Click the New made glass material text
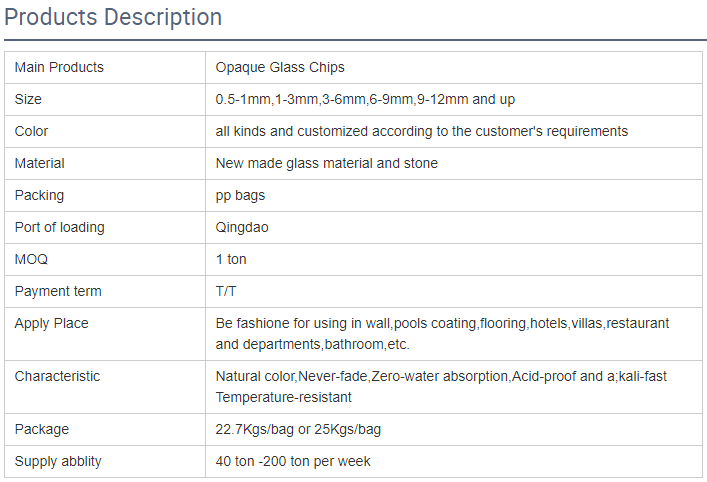 click(327, 163)
